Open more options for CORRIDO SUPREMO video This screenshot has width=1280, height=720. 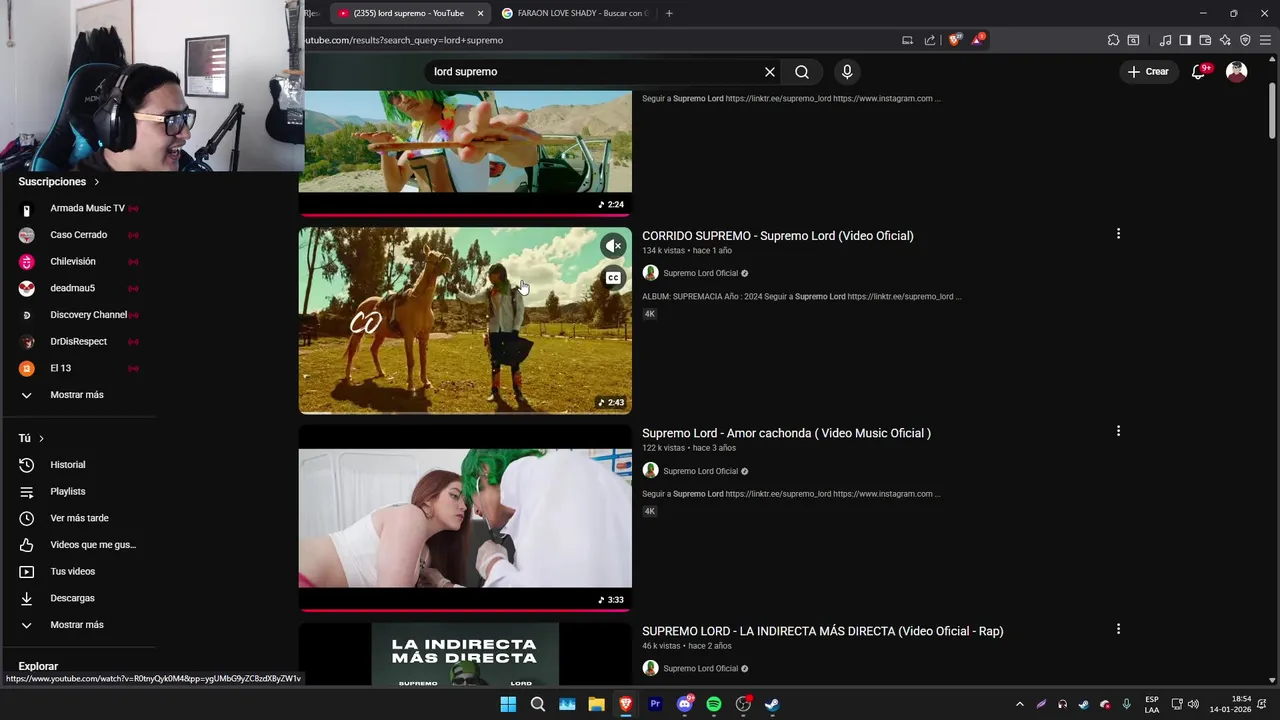pos(1118,234)
